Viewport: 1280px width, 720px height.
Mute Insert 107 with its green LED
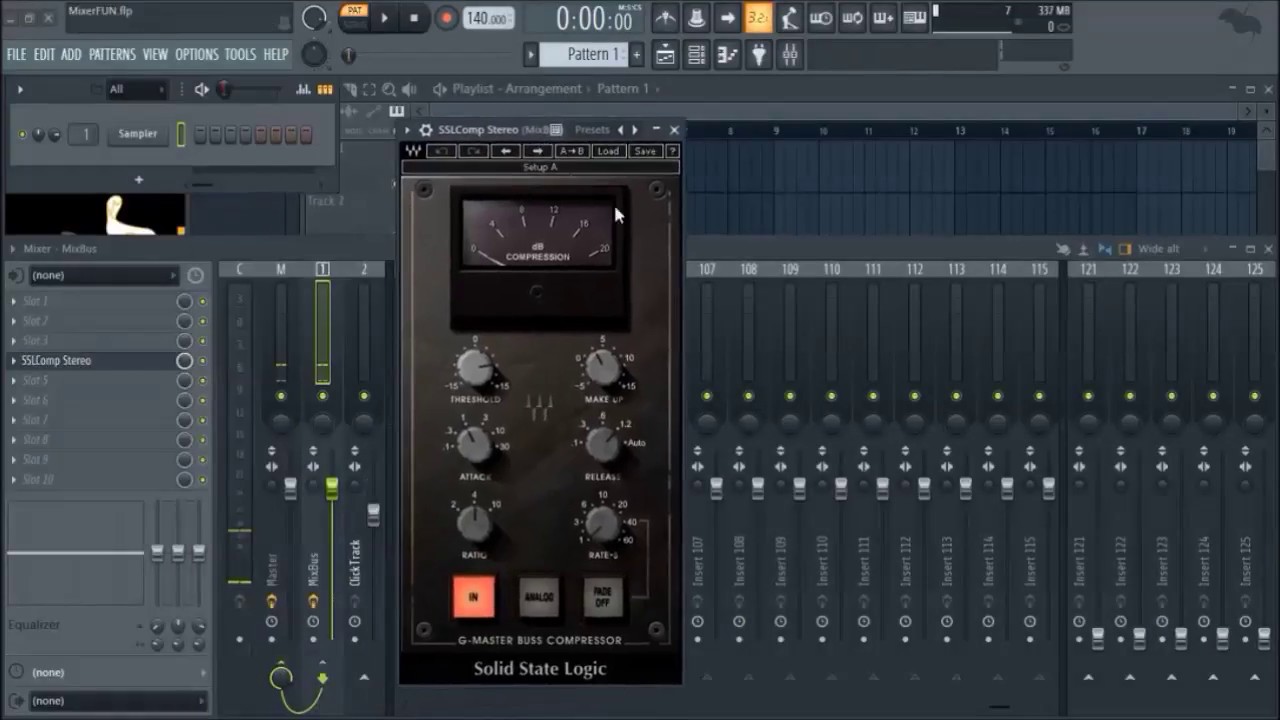[707, 397]
